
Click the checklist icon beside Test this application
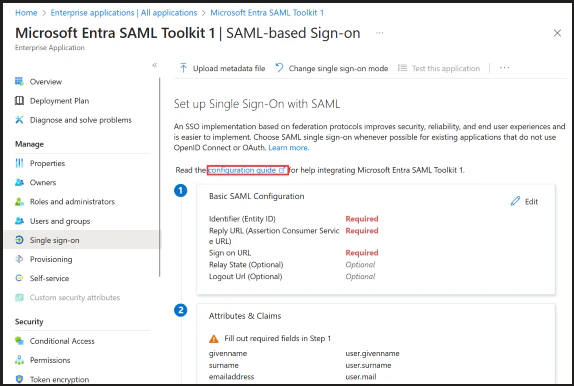(x=402, y=68)
